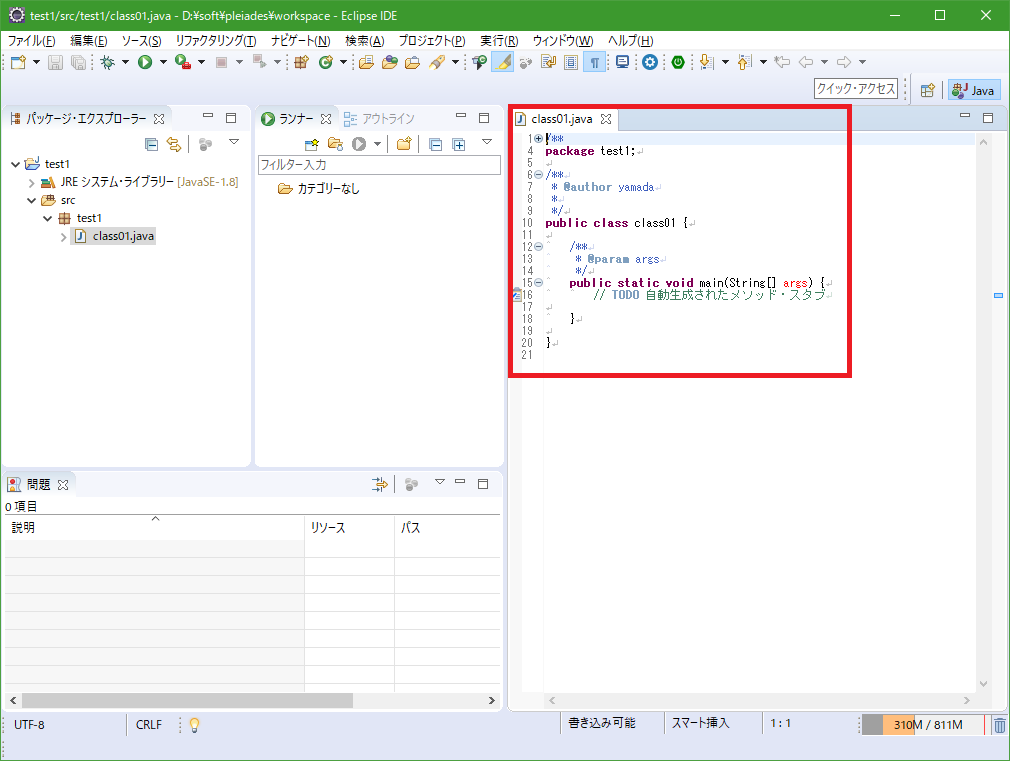Expand the JRE システム・ライブラリー node
Image resolution: width=1010 pixels, height=761 pixels.
pos(32,182)
